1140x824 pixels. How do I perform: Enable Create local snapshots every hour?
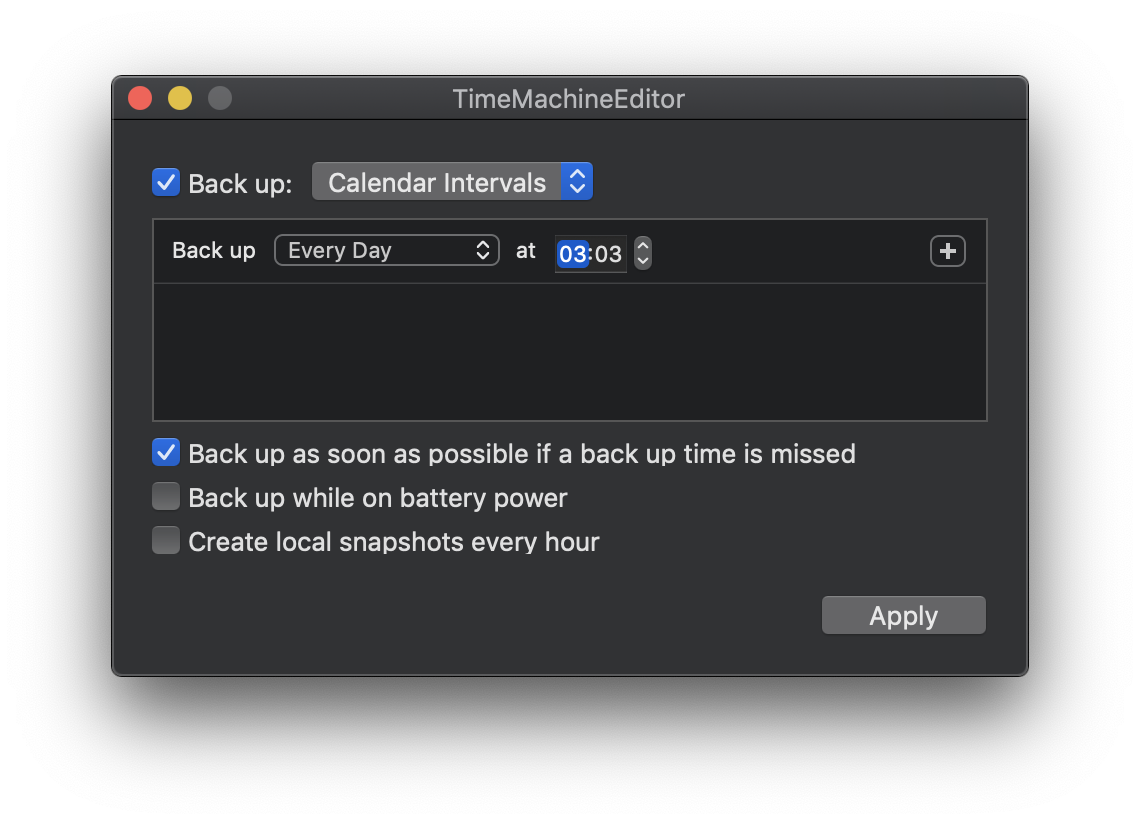pos(165,540)
